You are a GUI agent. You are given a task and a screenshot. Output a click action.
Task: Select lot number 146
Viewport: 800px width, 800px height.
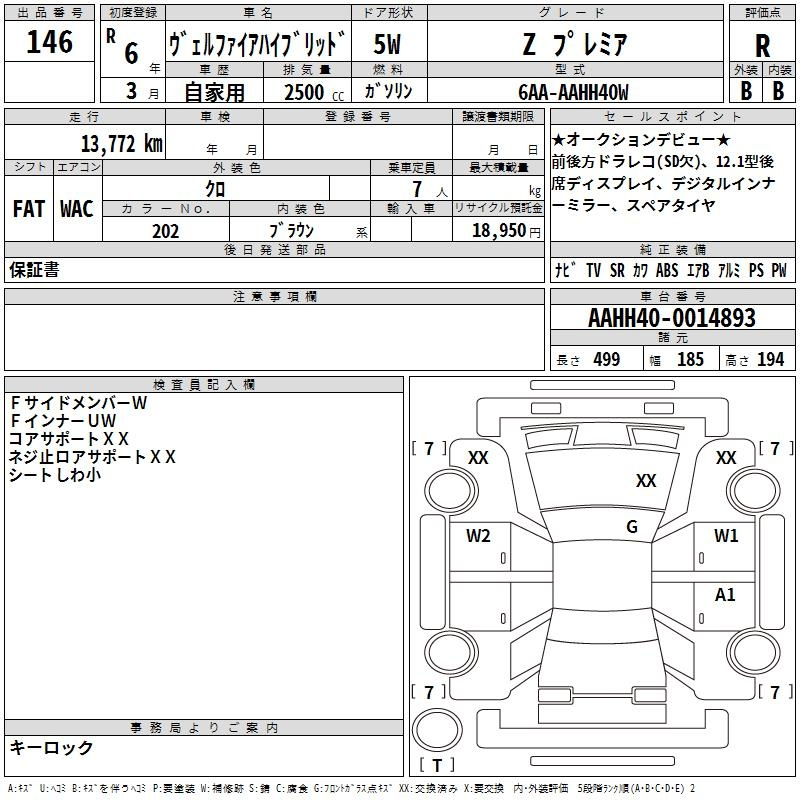click(50, 42)
